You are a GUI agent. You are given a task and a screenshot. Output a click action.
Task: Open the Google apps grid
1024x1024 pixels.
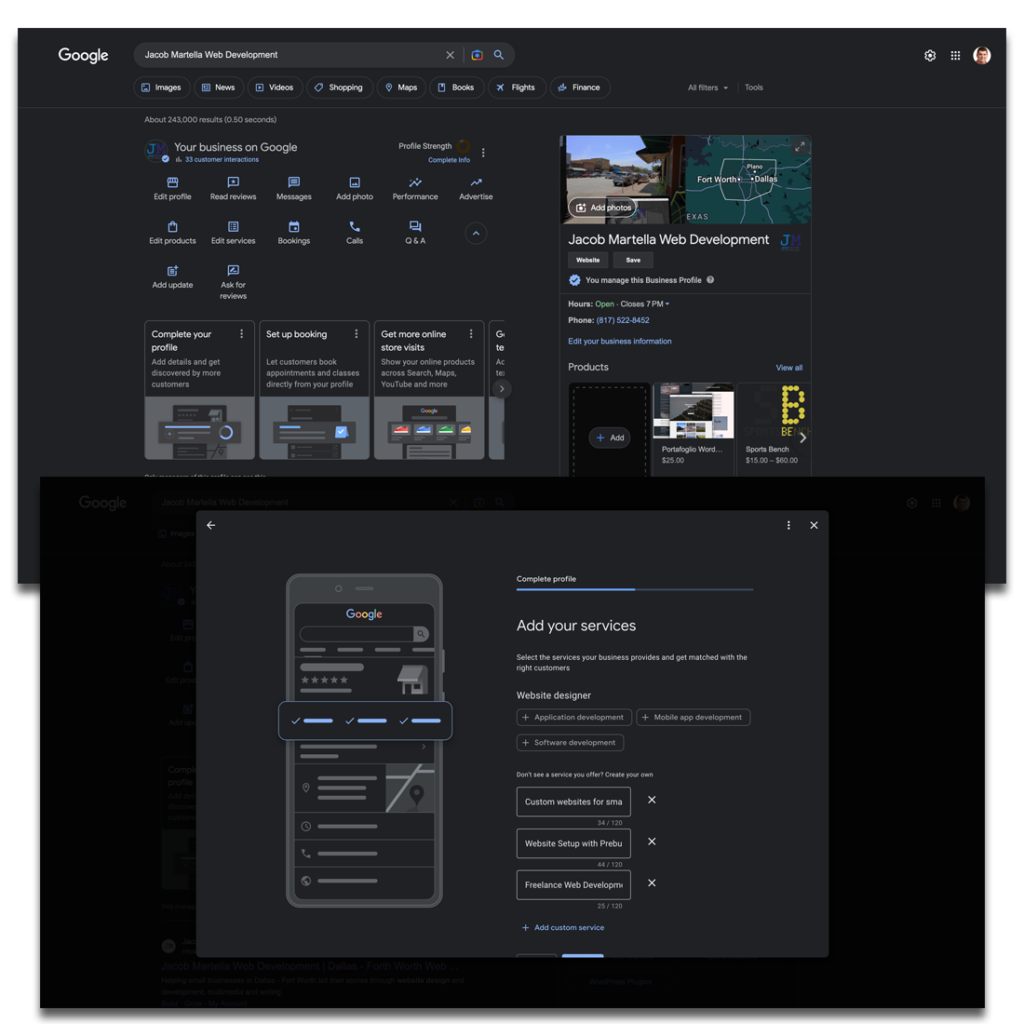955,56
